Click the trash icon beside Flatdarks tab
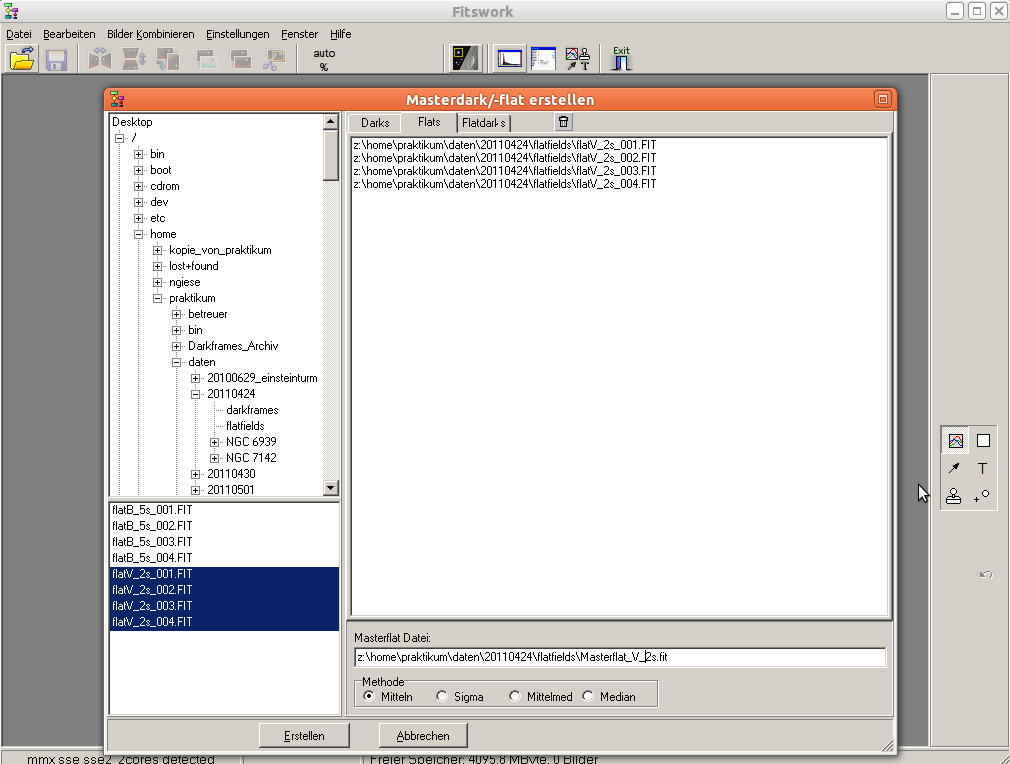The height and width of the screenshot is (764, 1010). 564,122
